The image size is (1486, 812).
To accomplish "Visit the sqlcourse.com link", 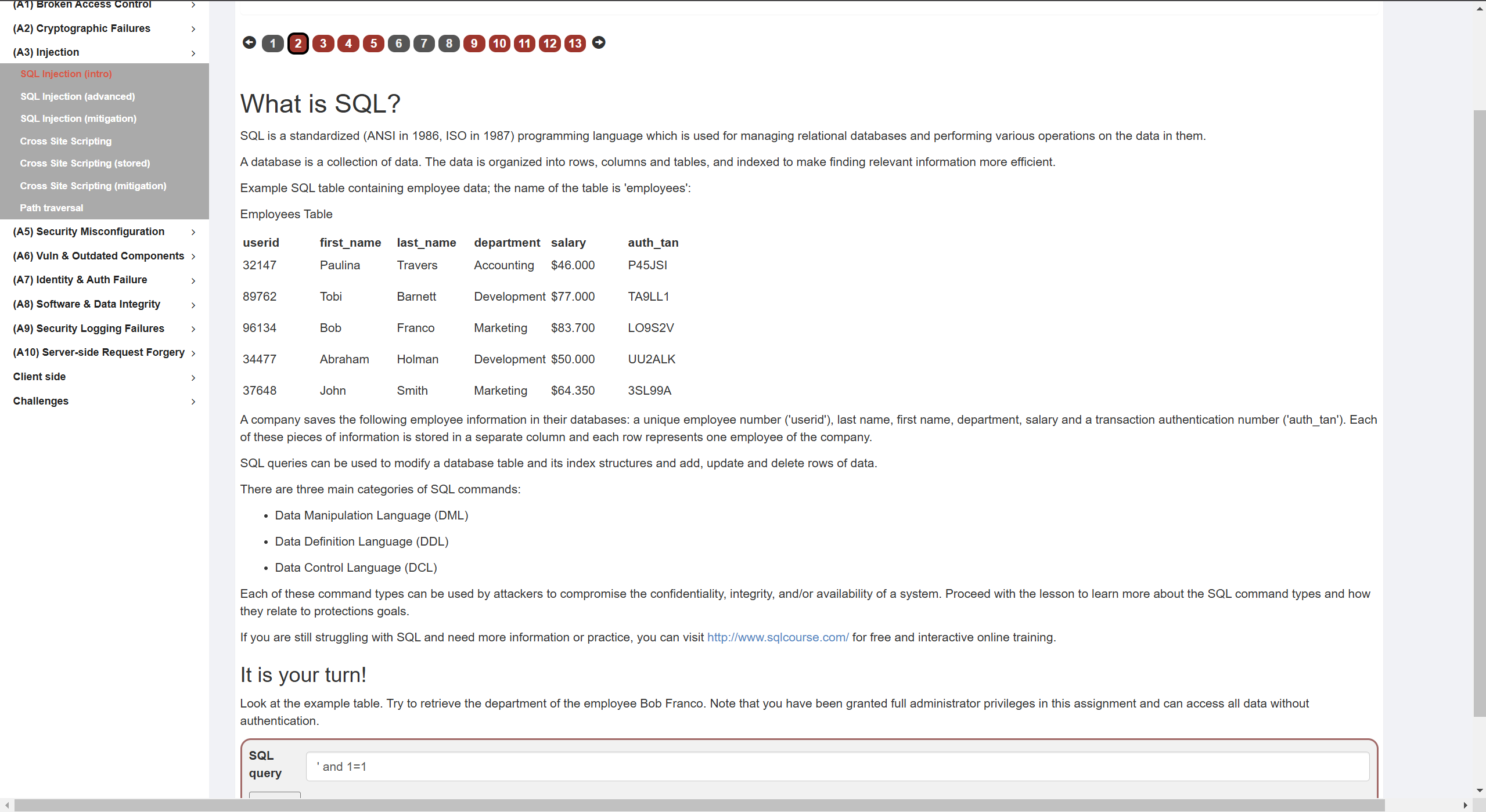I will coord(778,637).
